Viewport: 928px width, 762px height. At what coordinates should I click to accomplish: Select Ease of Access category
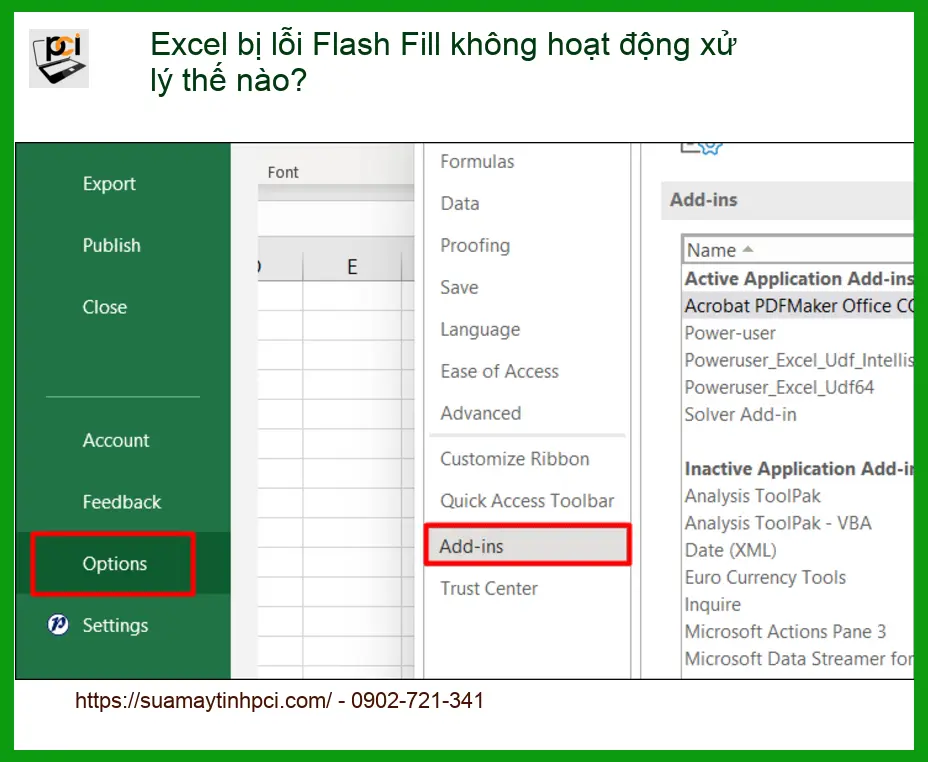pos(500,372)
